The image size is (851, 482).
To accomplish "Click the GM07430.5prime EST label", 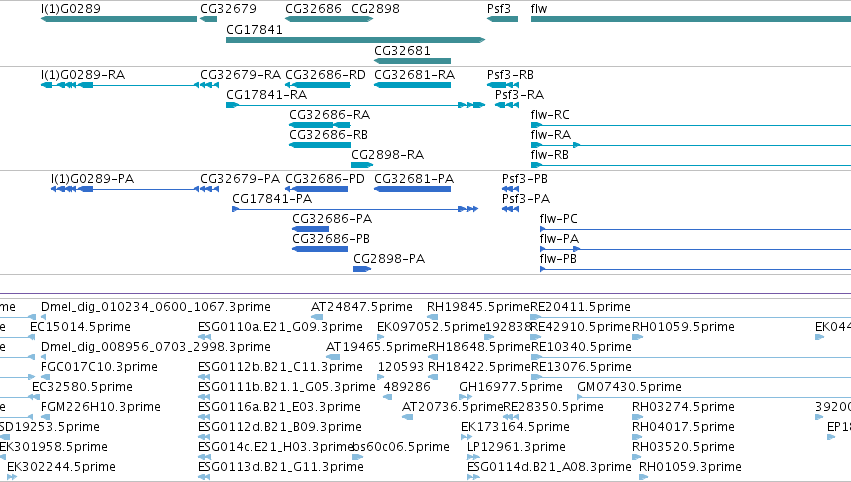I will (629, 387).
